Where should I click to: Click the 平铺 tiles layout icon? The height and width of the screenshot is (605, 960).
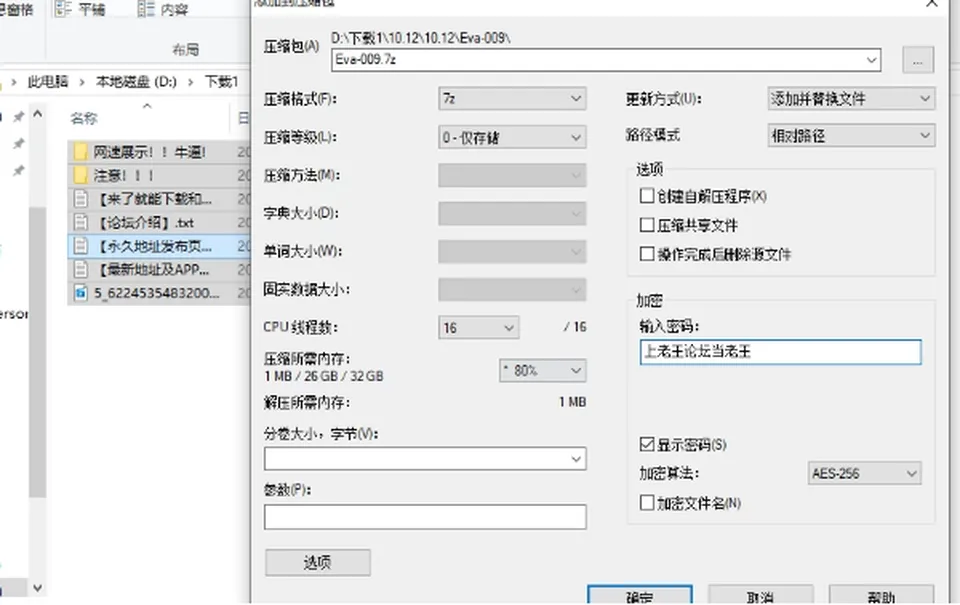click(x=63, y=9)
